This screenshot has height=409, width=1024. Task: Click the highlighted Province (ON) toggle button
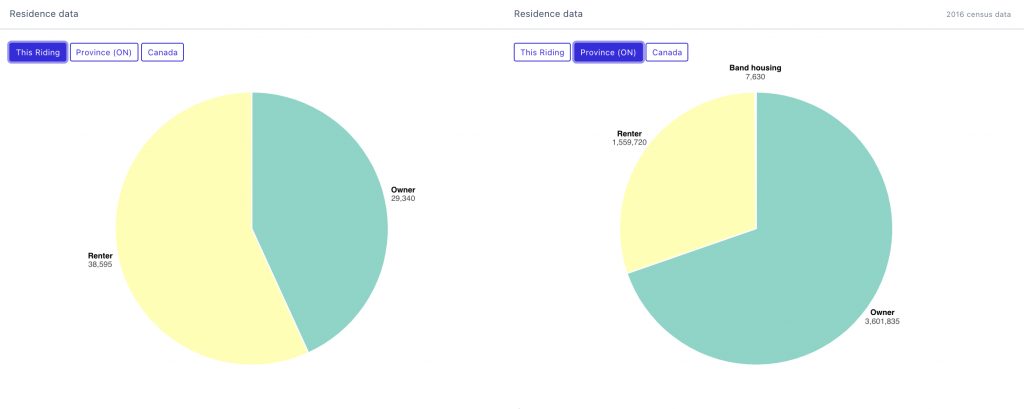[x=608, y=52]
